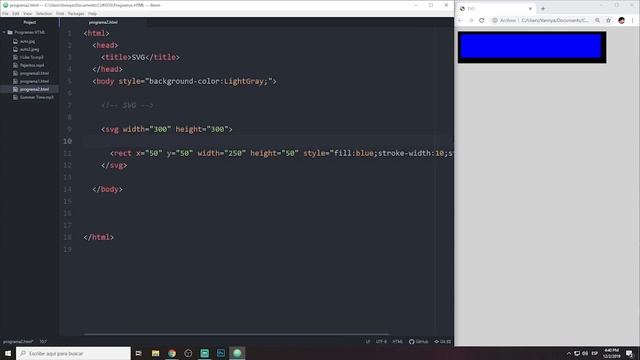Open Chrome from the taskbar
This screenshot has height=360, width=640.
coord(172,353)
